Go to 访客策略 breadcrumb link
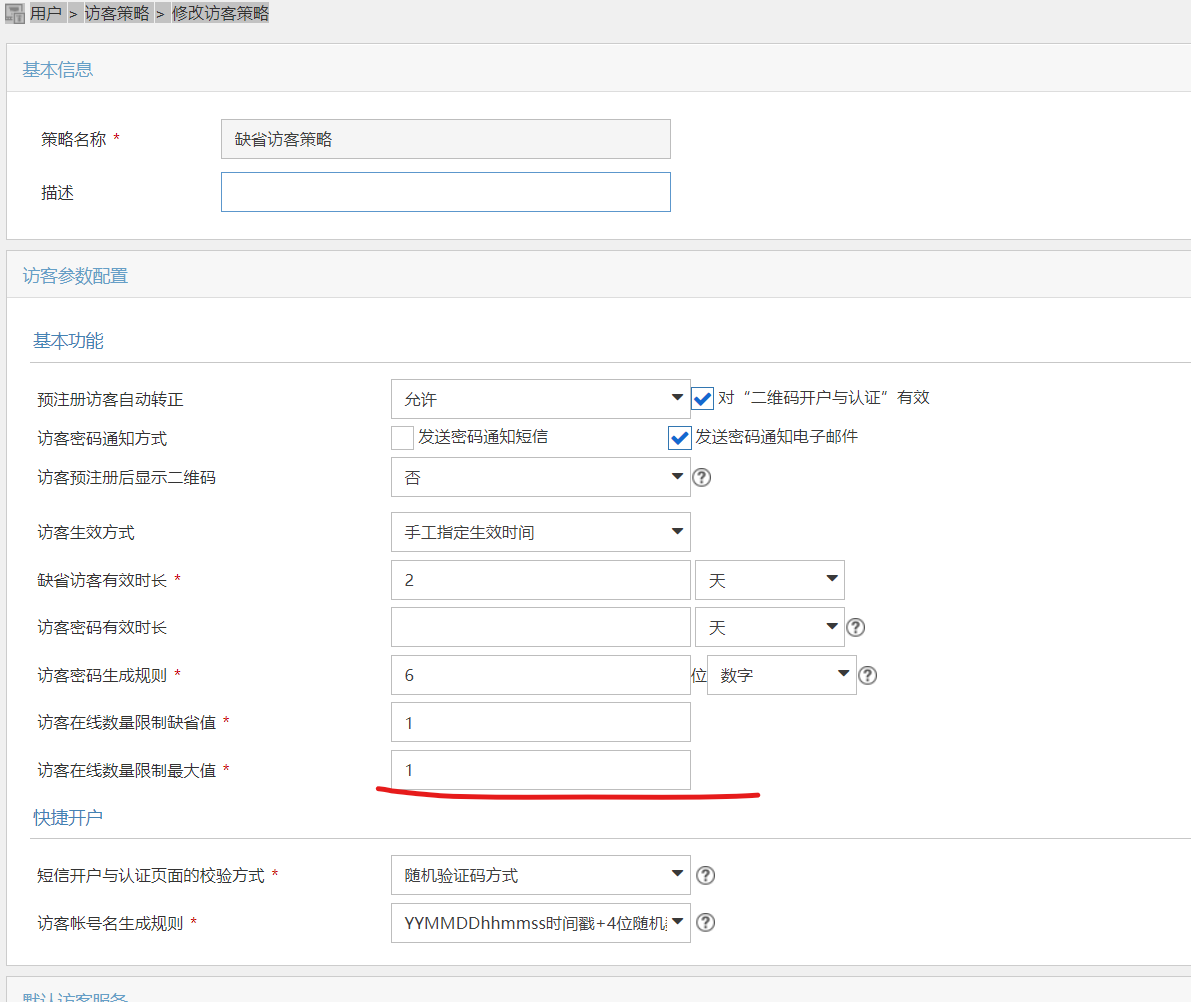The image size is (1191, 1002). tap(117, 14)
